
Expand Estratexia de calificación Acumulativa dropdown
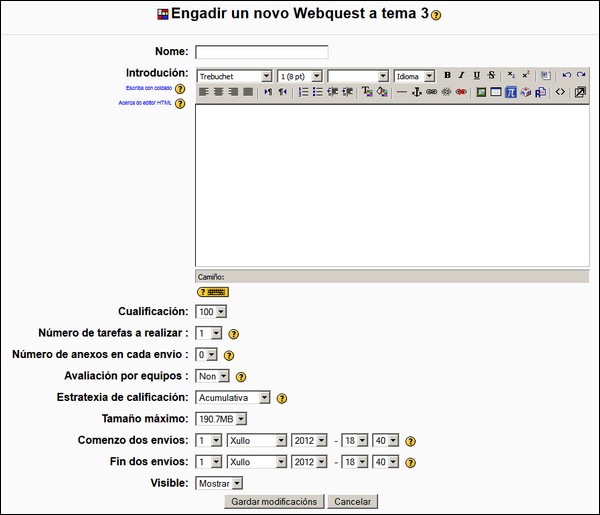tap(233, 397)
